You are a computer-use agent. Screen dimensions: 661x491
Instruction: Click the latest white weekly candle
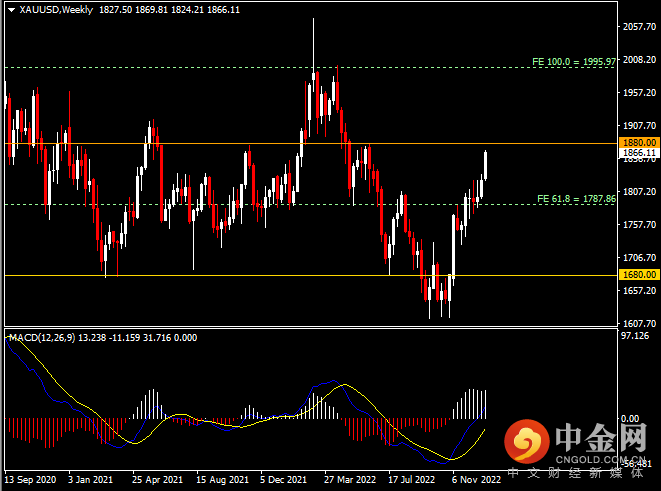[x=486, y=165]
